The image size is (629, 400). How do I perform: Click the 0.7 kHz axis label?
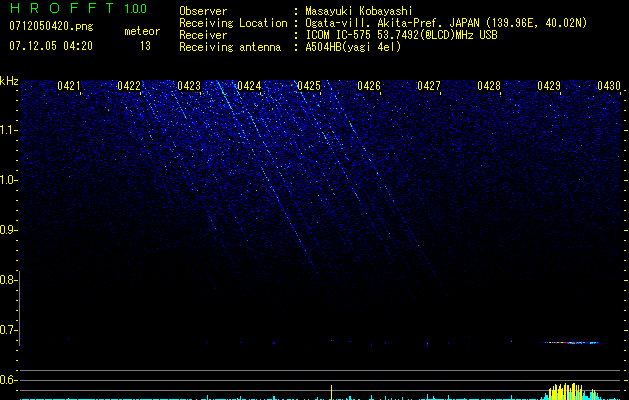[x=8, y=330]
